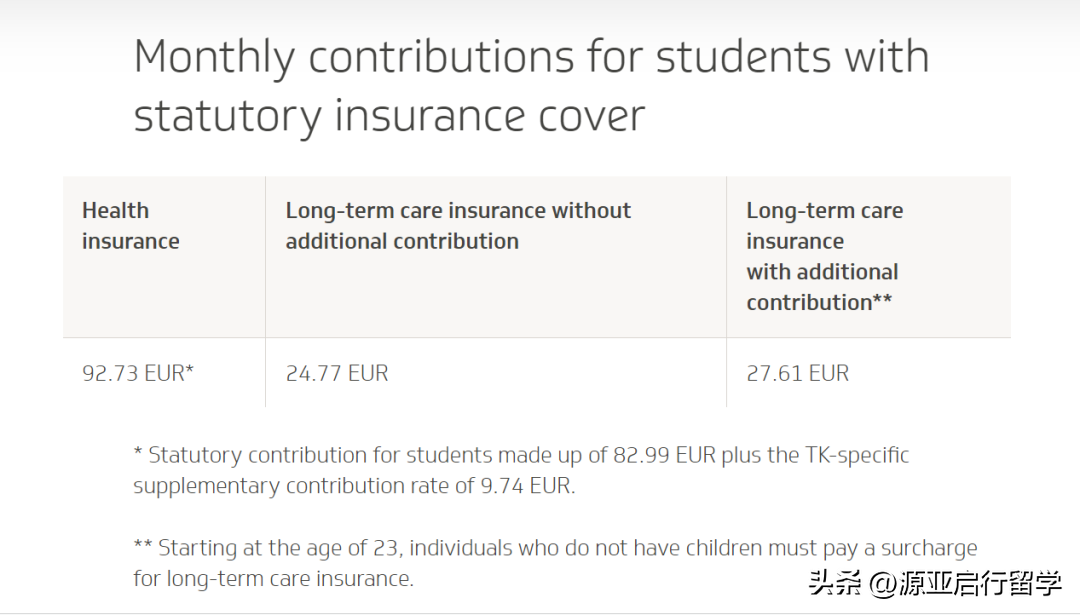The width and height of the screenshot is (1080, 615).
Task: Click the 24.77 EUR table cell
Action: (x=337, y=373)
